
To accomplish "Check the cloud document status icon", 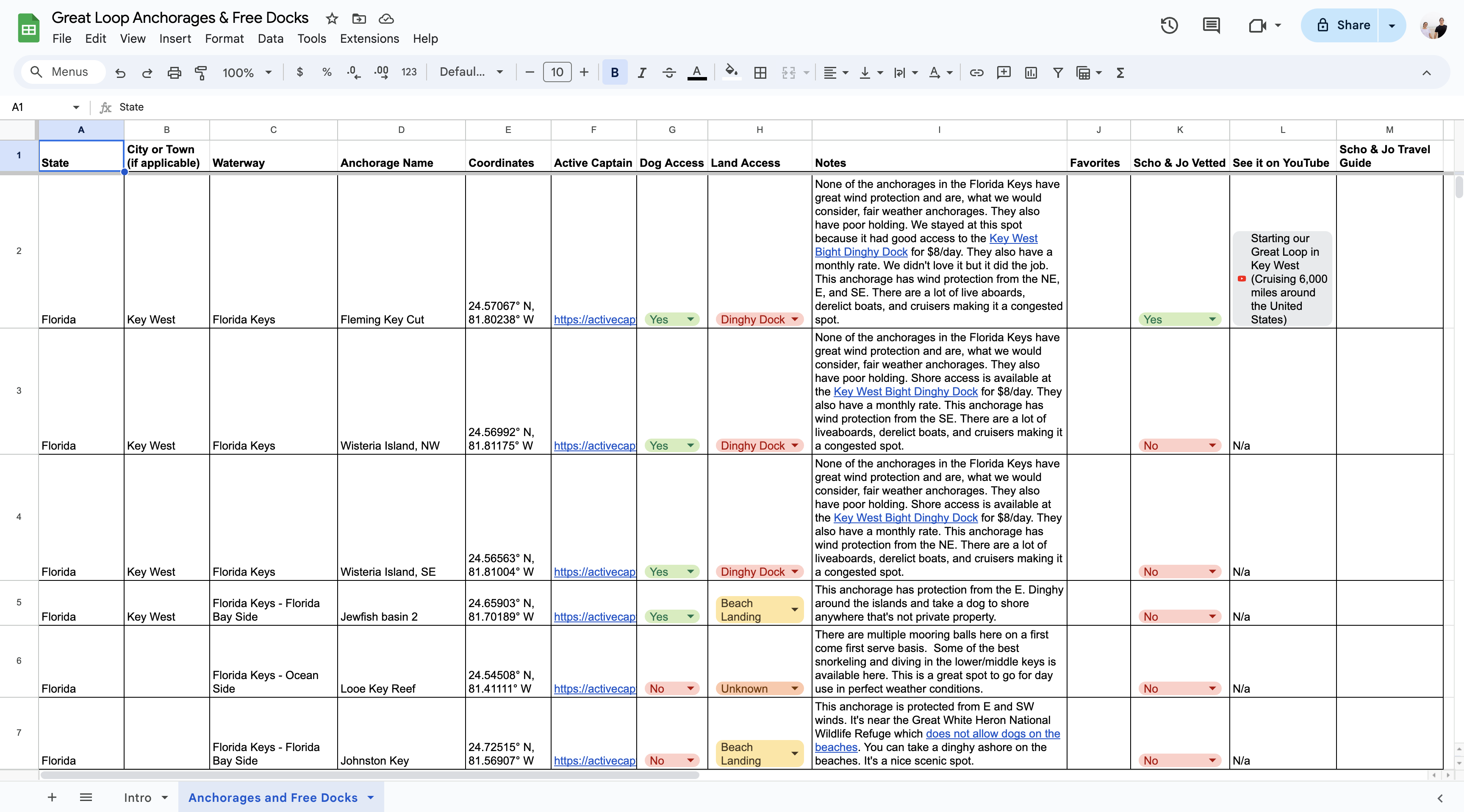I will [x=386, y=19].
